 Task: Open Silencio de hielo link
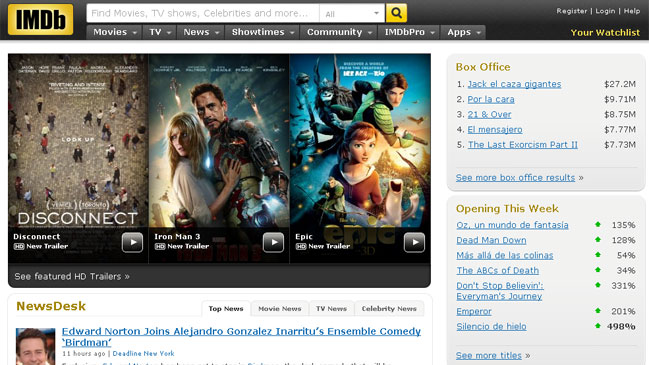(x=491, y=327)
